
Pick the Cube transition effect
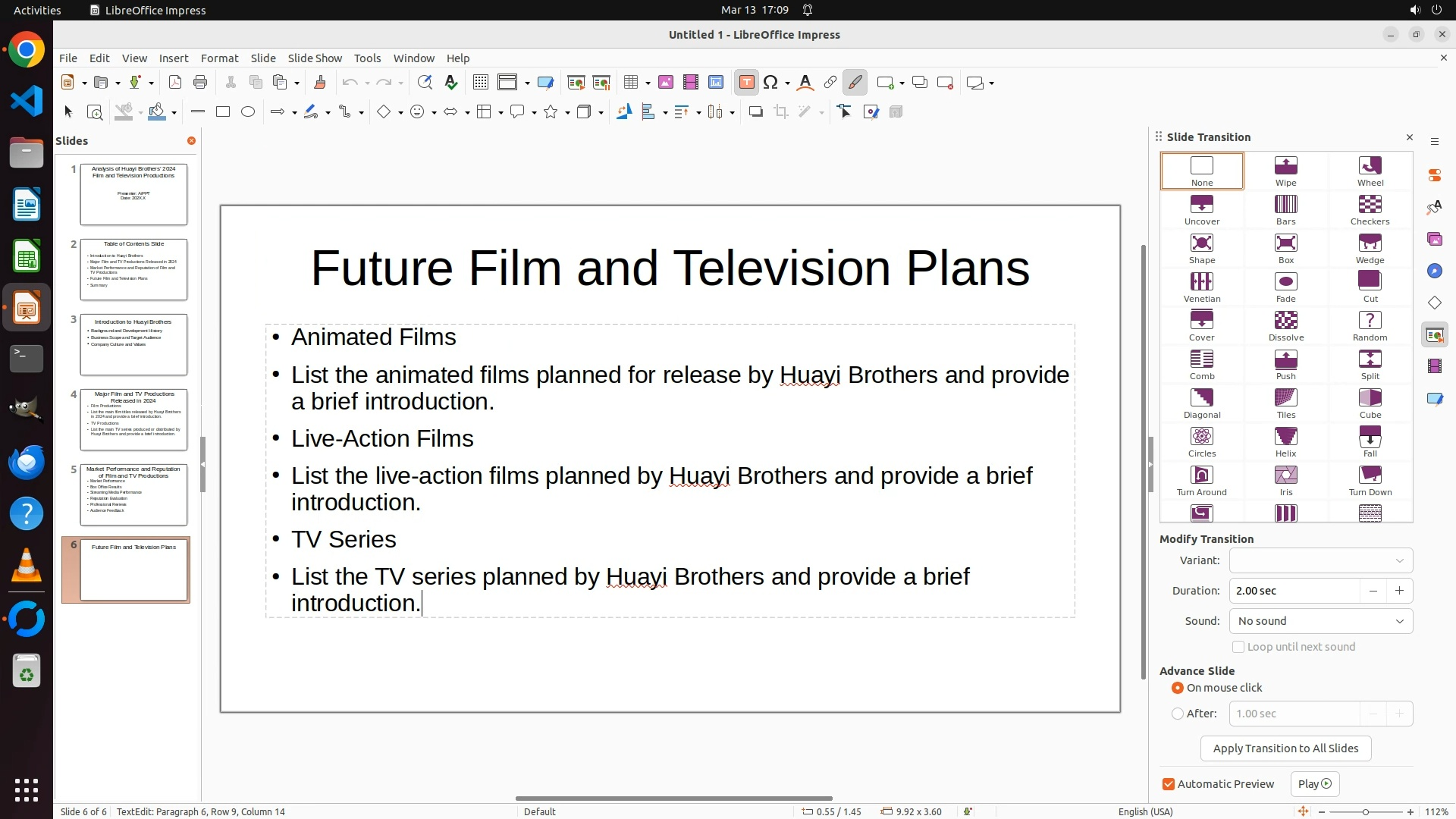[x=1370, y=398]
